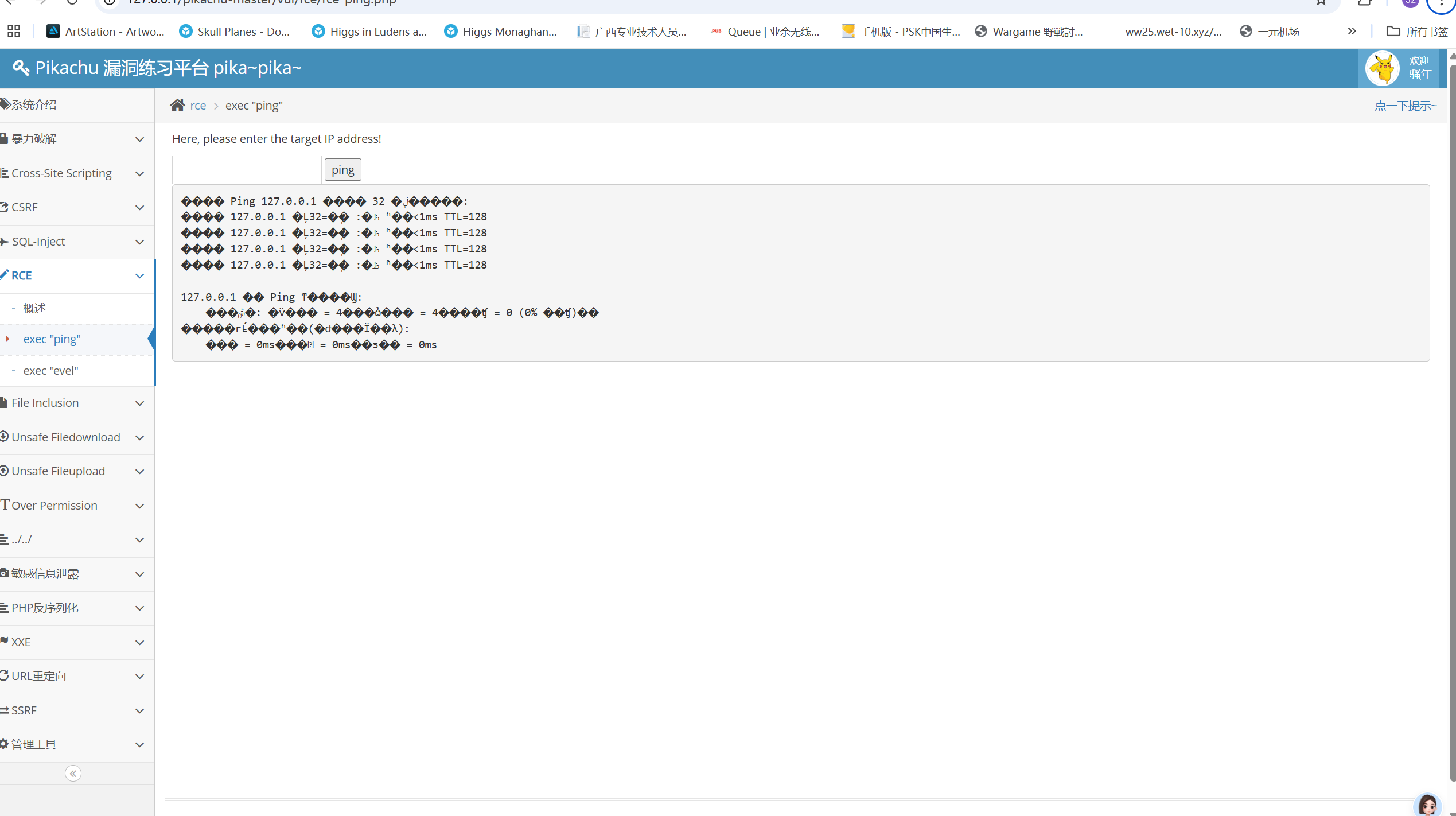
Task: Open ArtStation bookmark
Action: [106, 32]
